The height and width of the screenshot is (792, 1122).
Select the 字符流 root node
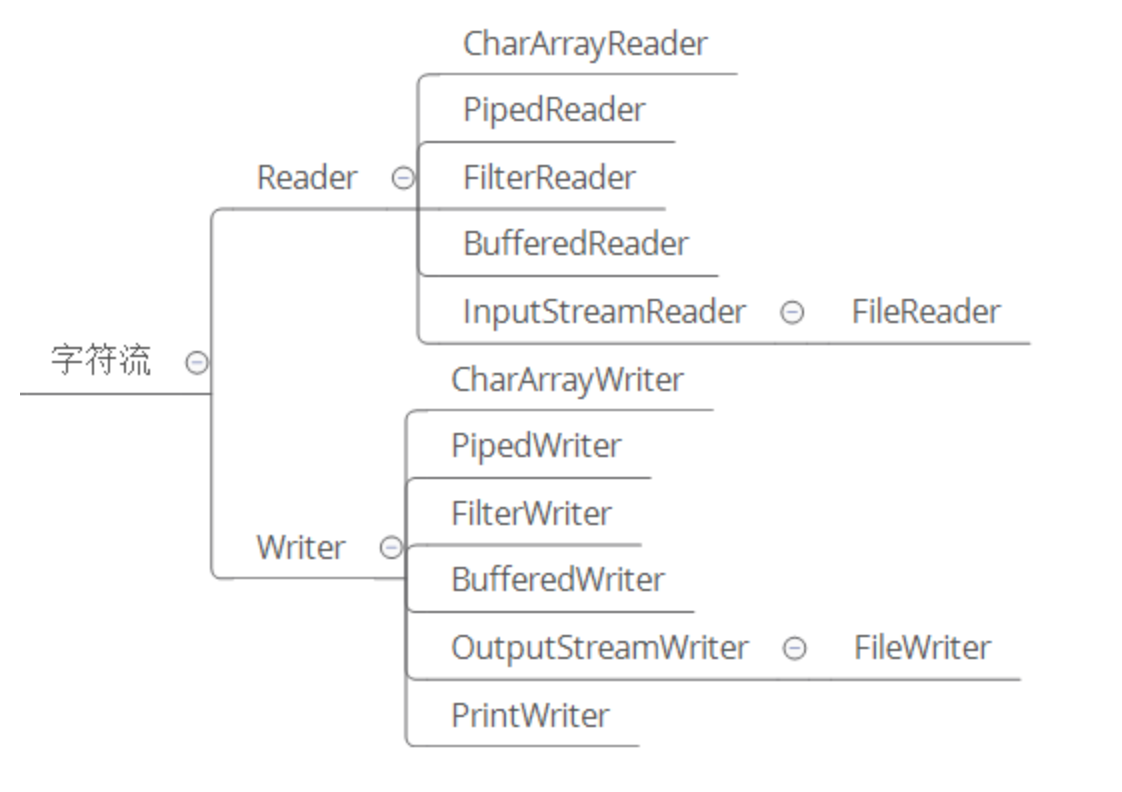pyautogui.click(x=101, y=360)
